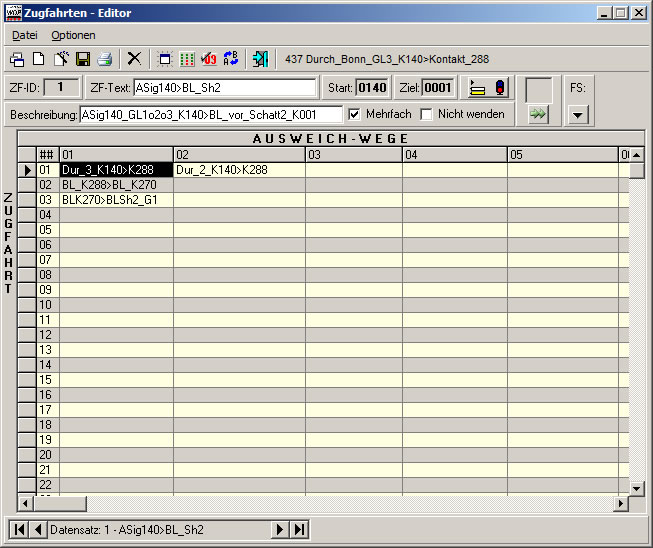
Task: Click row number 04 in grid
Action: pyautogui.click(x=48, y=215)
